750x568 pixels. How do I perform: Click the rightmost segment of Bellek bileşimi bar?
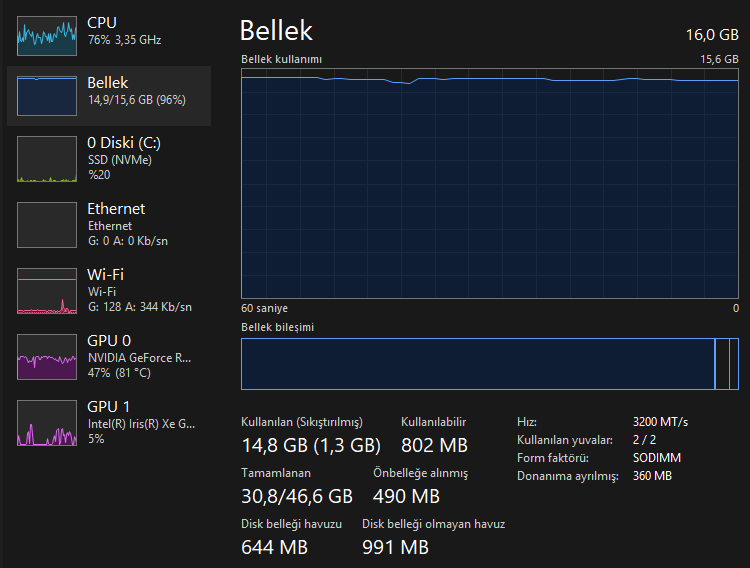click(734, 364)
